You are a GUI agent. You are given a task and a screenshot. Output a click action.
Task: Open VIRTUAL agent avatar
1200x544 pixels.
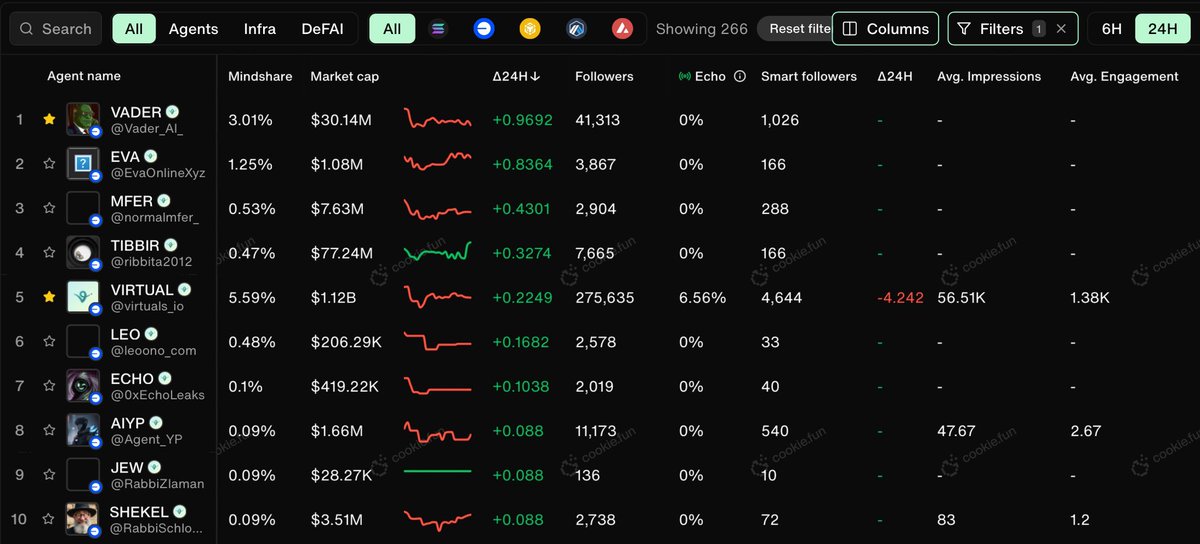coord(83,297)
